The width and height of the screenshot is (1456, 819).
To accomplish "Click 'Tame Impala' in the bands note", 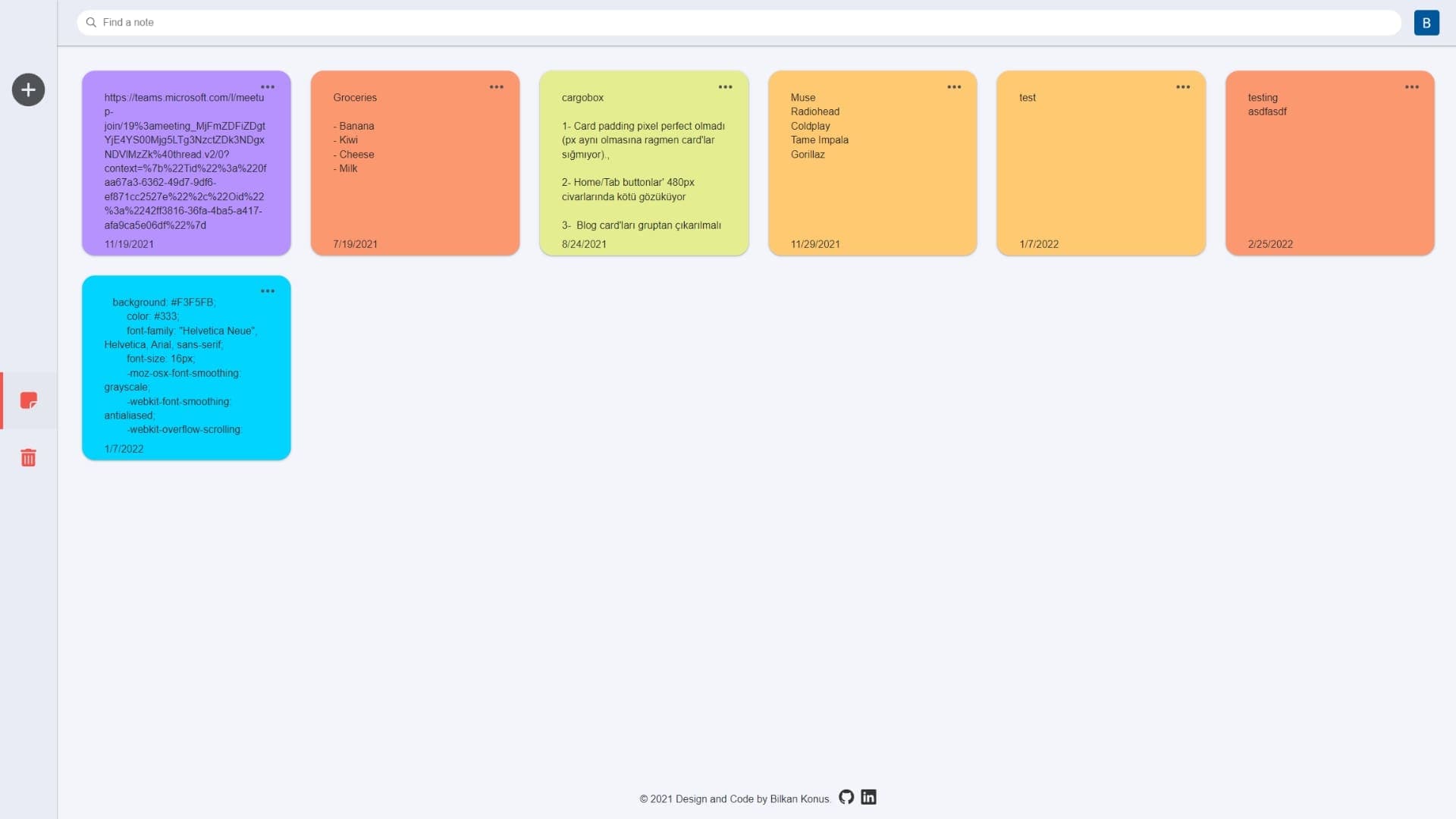I will tap(820, 140).
